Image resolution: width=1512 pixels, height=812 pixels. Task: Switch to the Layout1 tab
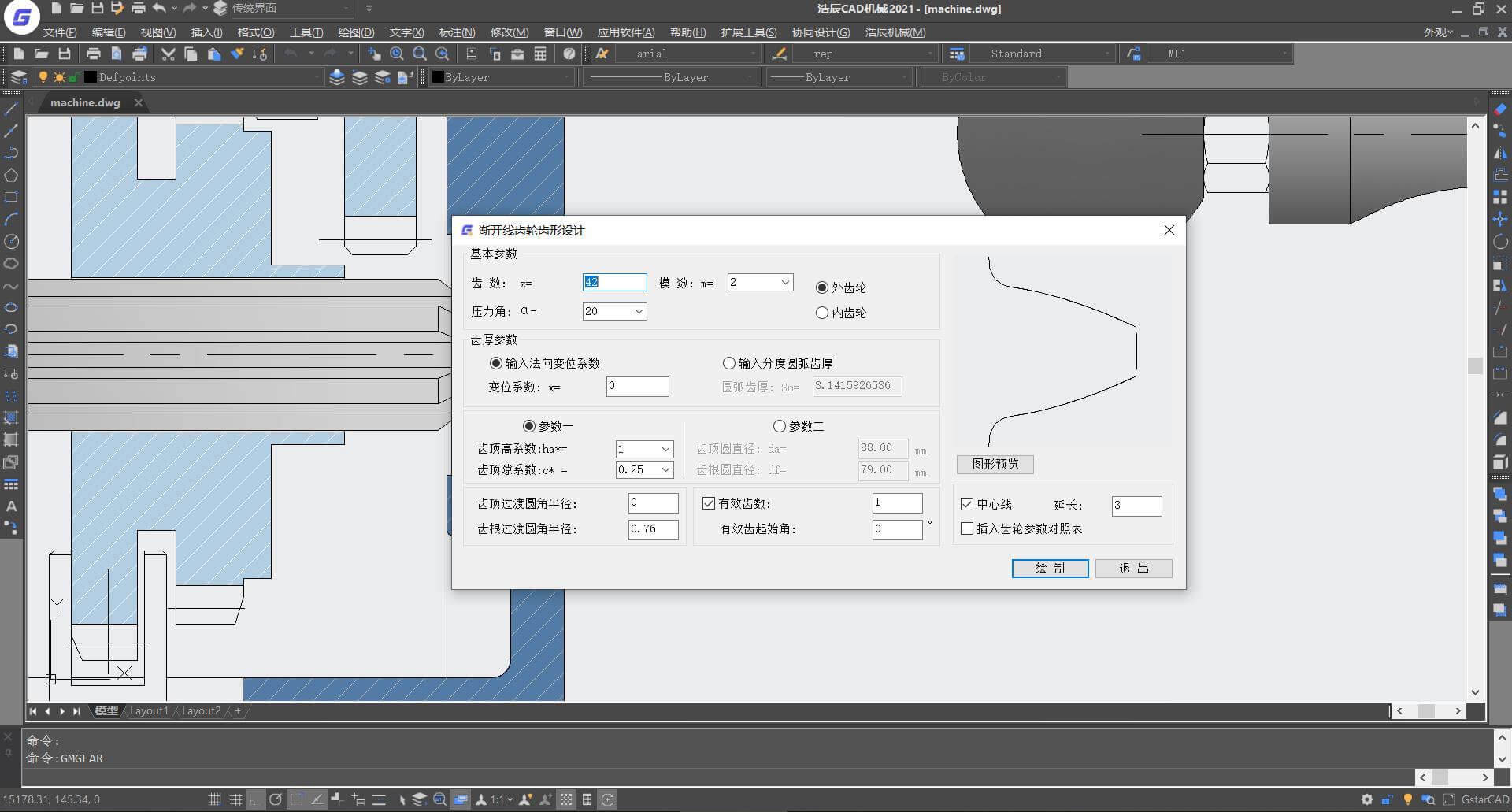click(149, 710)
